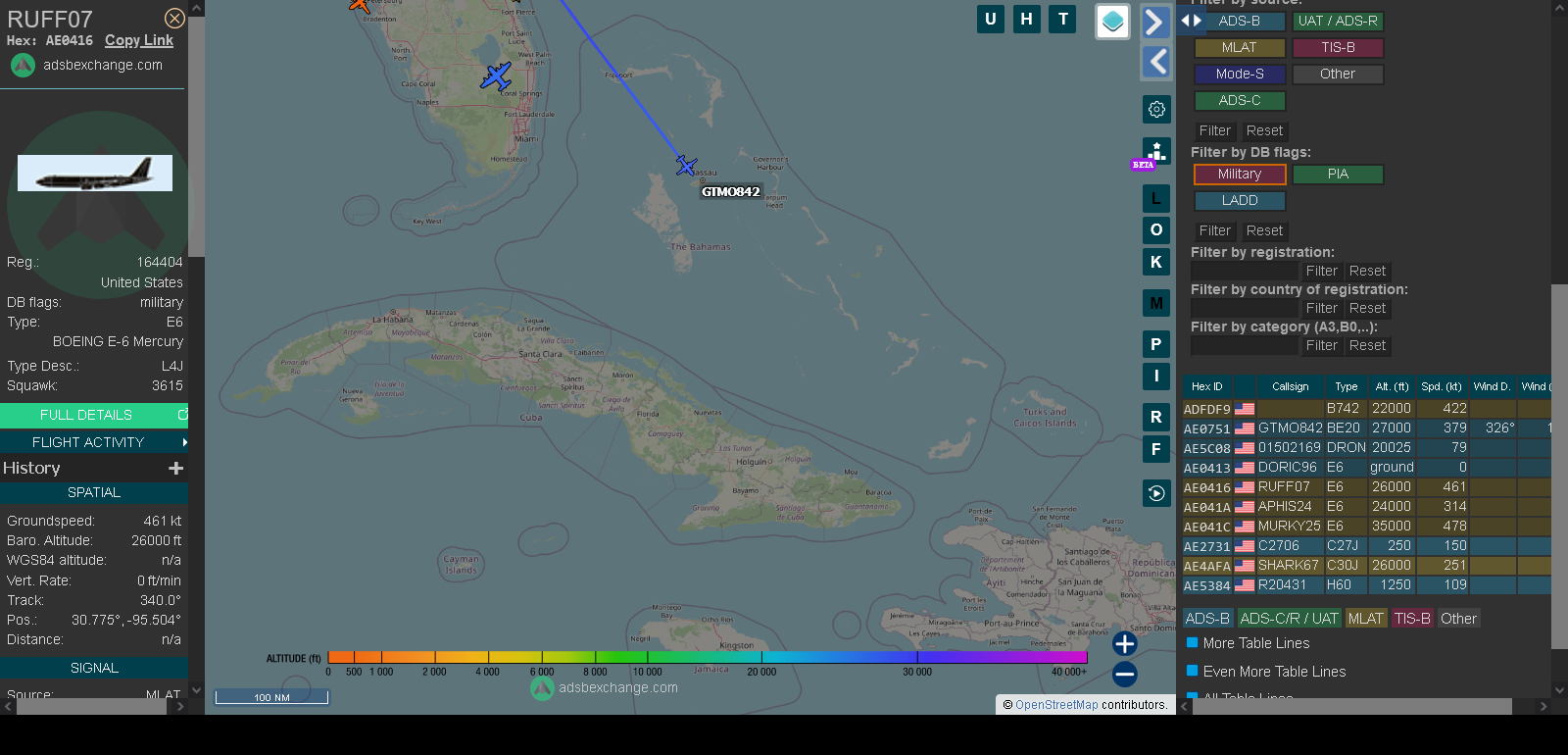1568x755 pixels.
Task: Click the orange aircraft near Bradenton
Action: (x=360, y=4)
